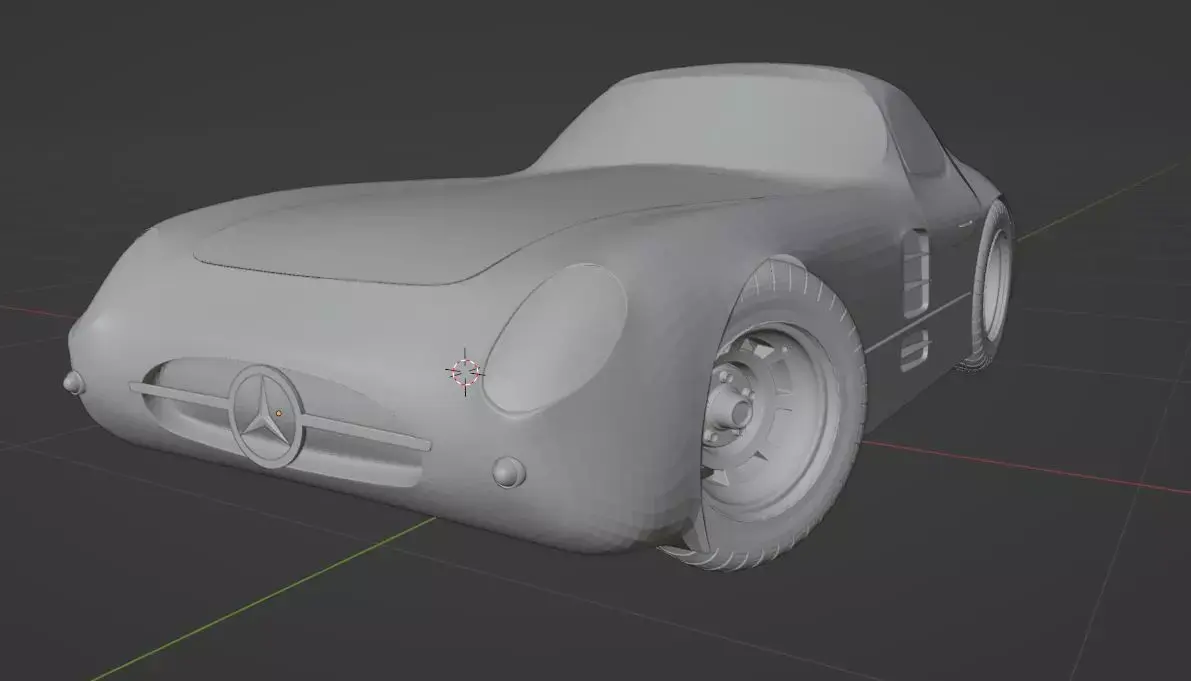Viewport: 1191px width, 681px height.
Task: Select the lower side vent behind front wheel
Action: click(915, 350)
